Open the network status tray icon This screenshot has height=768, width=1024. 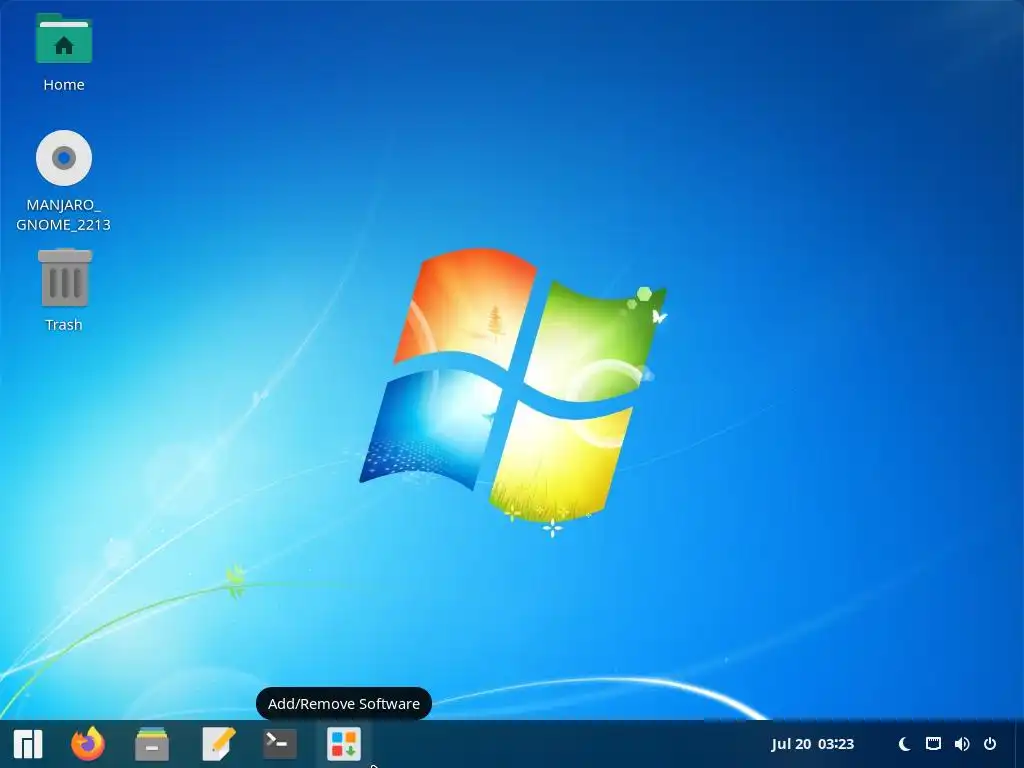click(x=933, y=744)
